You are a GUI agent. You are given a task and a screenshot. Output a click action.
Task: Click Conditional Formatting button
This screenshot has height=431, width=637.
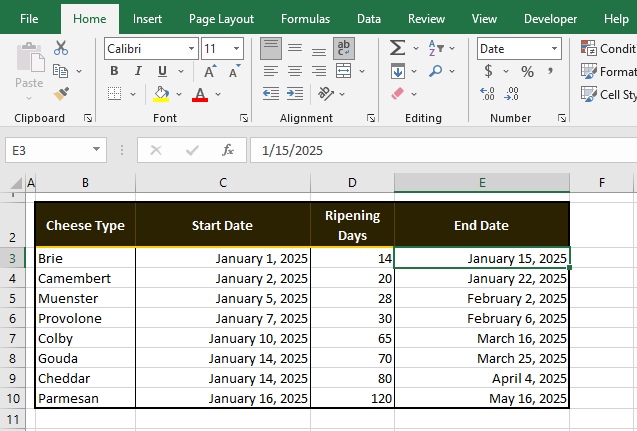[x=608, y=48]
